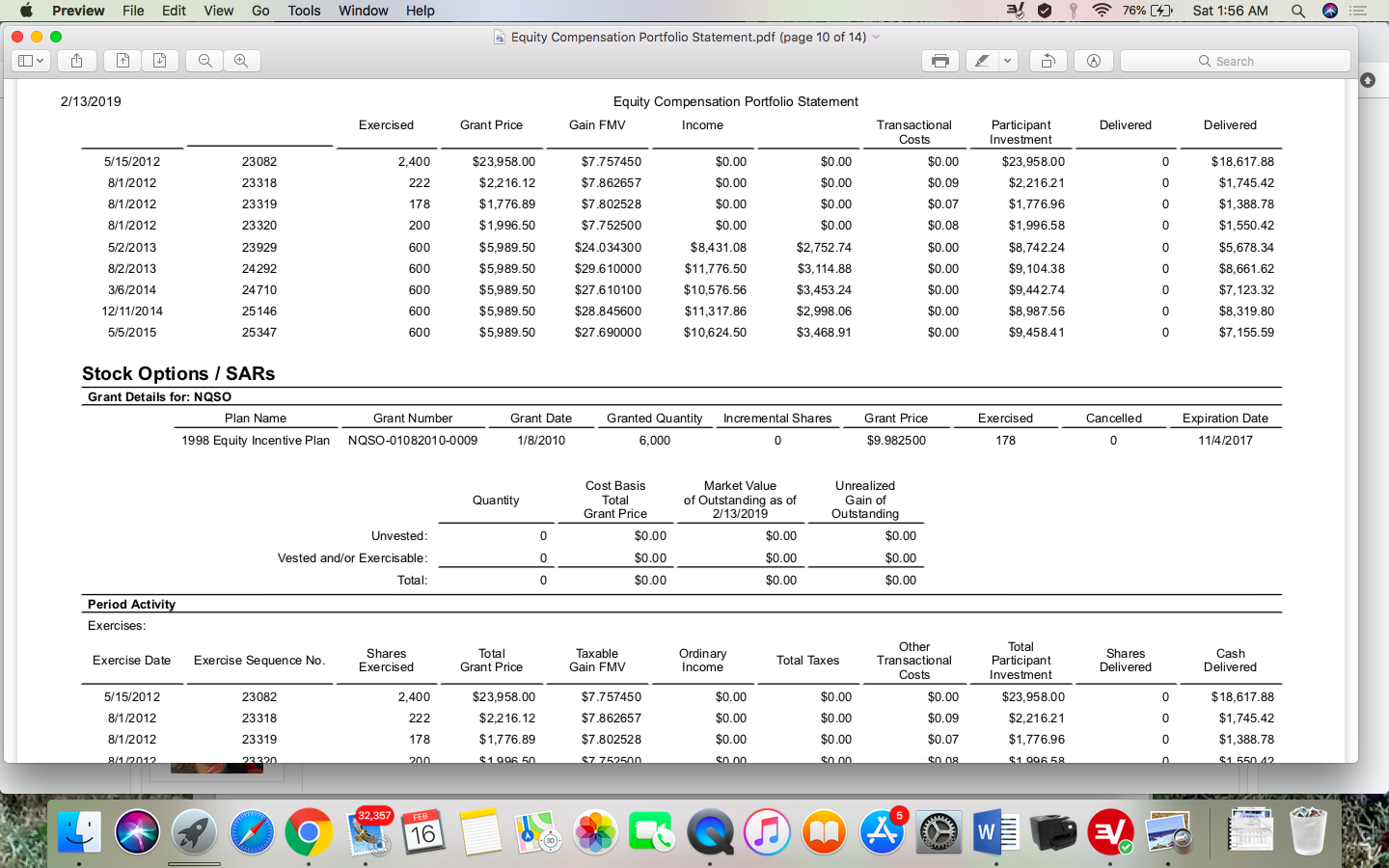Rotate the page with the rotate icon
The width and height of the screenshot is (1389, 868).
click(1048, 61)
